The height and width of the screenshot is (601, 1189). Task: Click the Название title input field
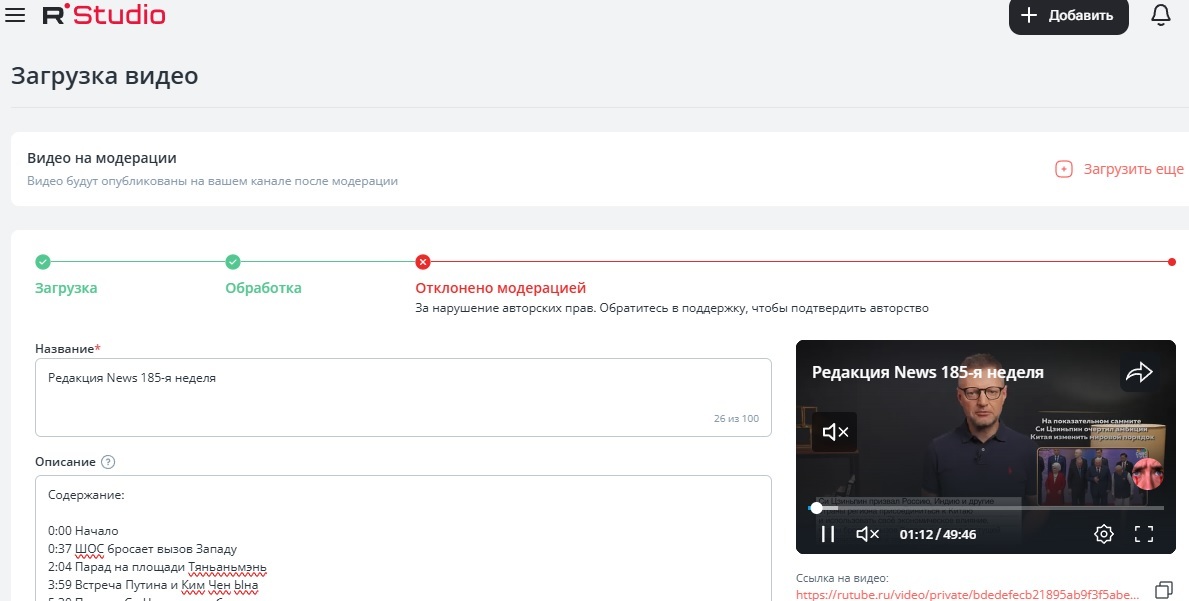click(402, 397)
